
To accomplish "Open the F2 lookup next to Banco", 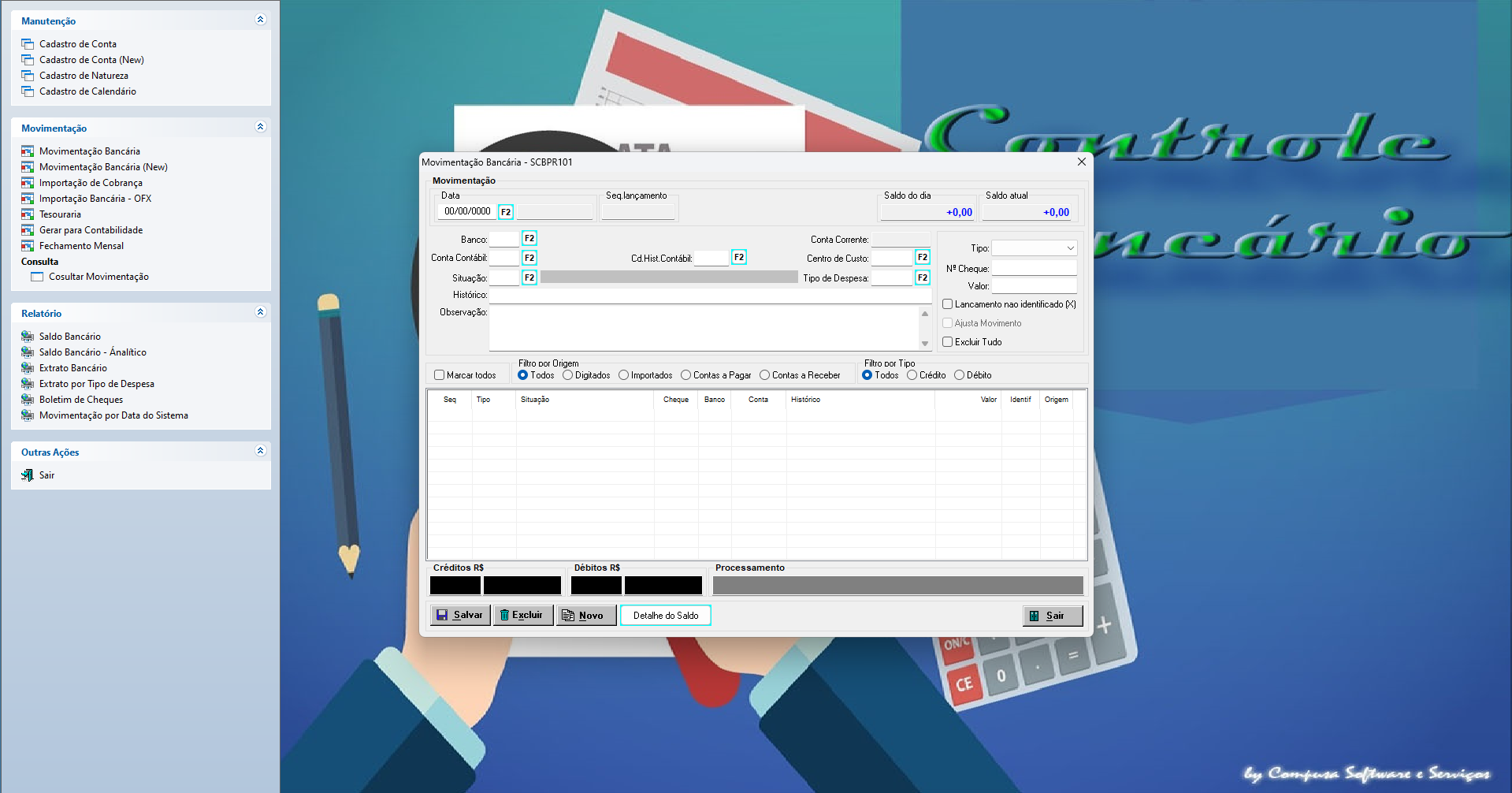I will click(x=529, y=238).
